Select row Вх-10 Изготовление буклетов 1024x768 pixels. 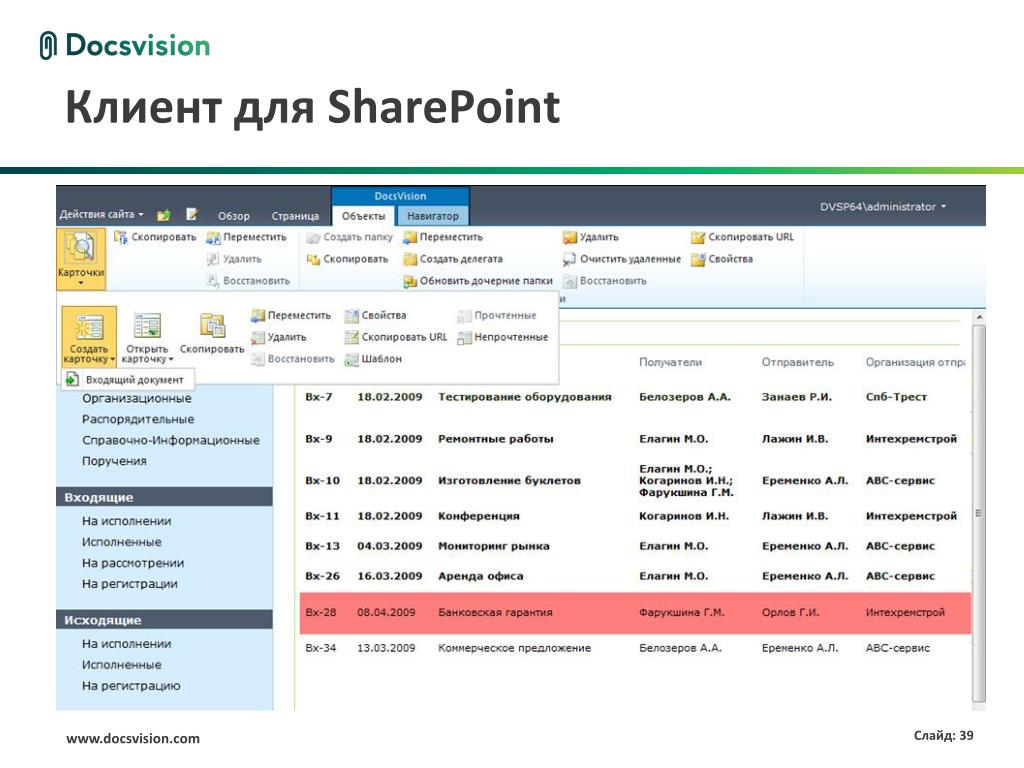tap(635, 481)
